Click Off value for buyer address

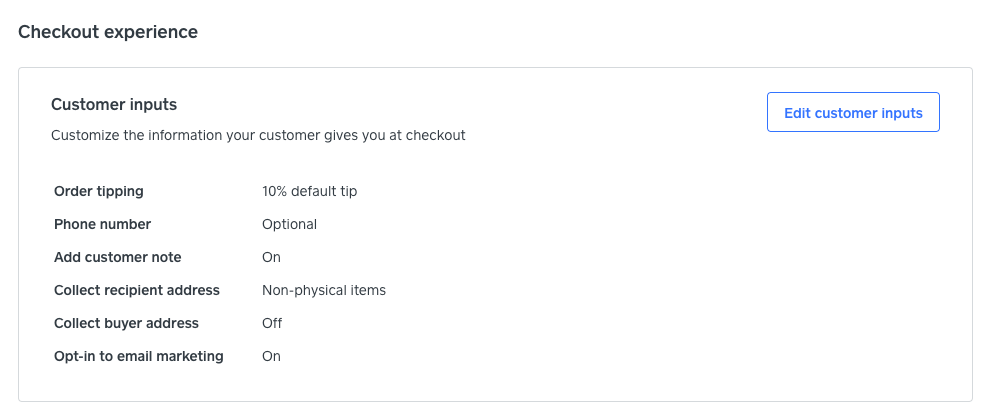272,323
